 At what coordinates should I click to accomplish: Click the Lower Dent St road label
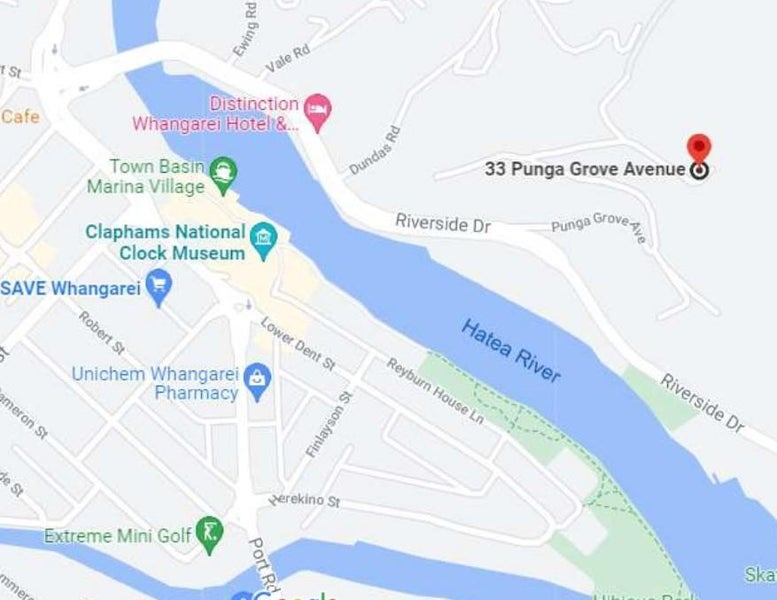point(298,344)
